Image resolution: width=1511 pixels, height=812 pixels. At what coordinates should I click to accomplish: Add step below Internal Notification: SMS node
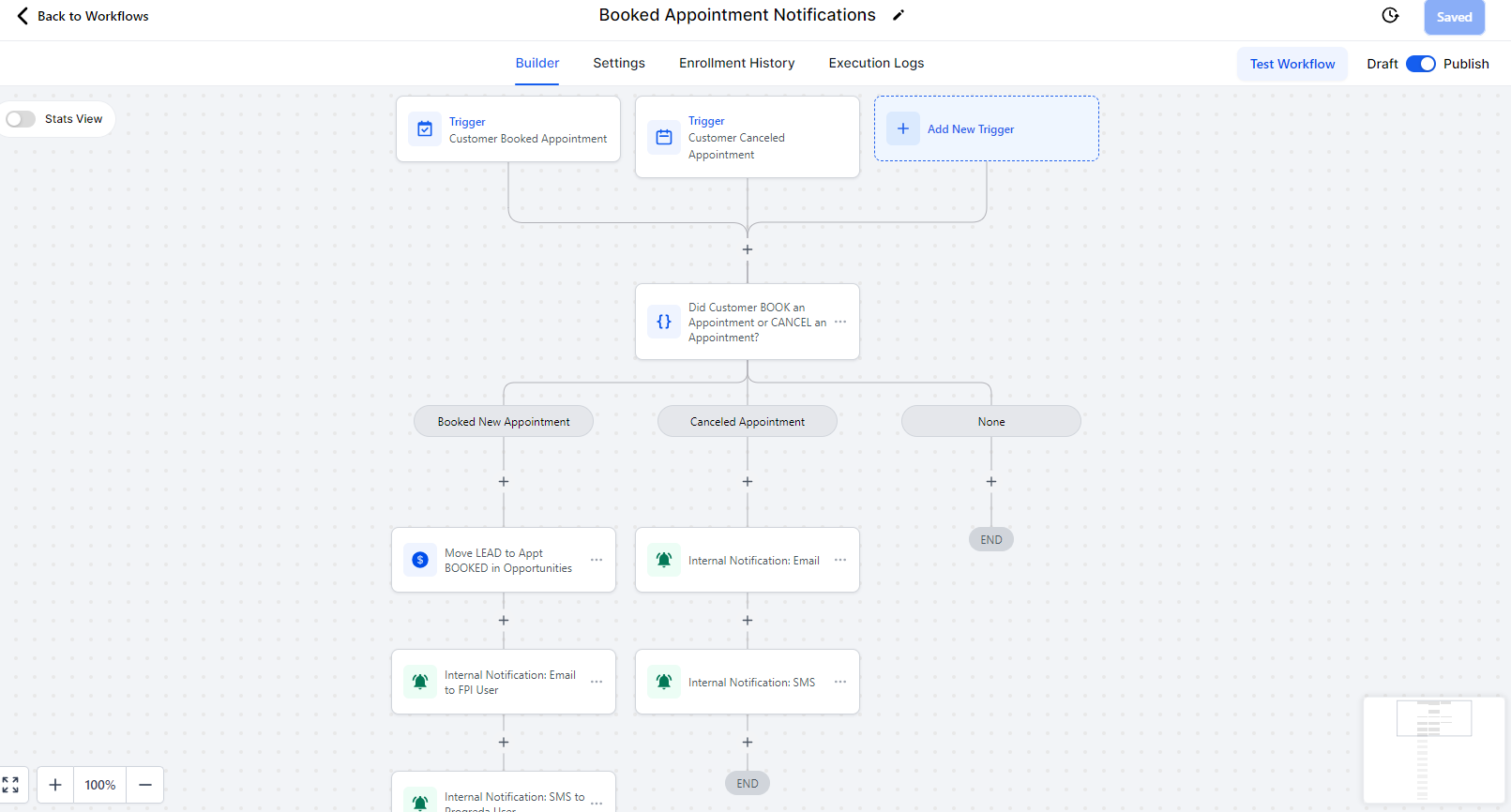pyautogui.click(x=748, y=742)
